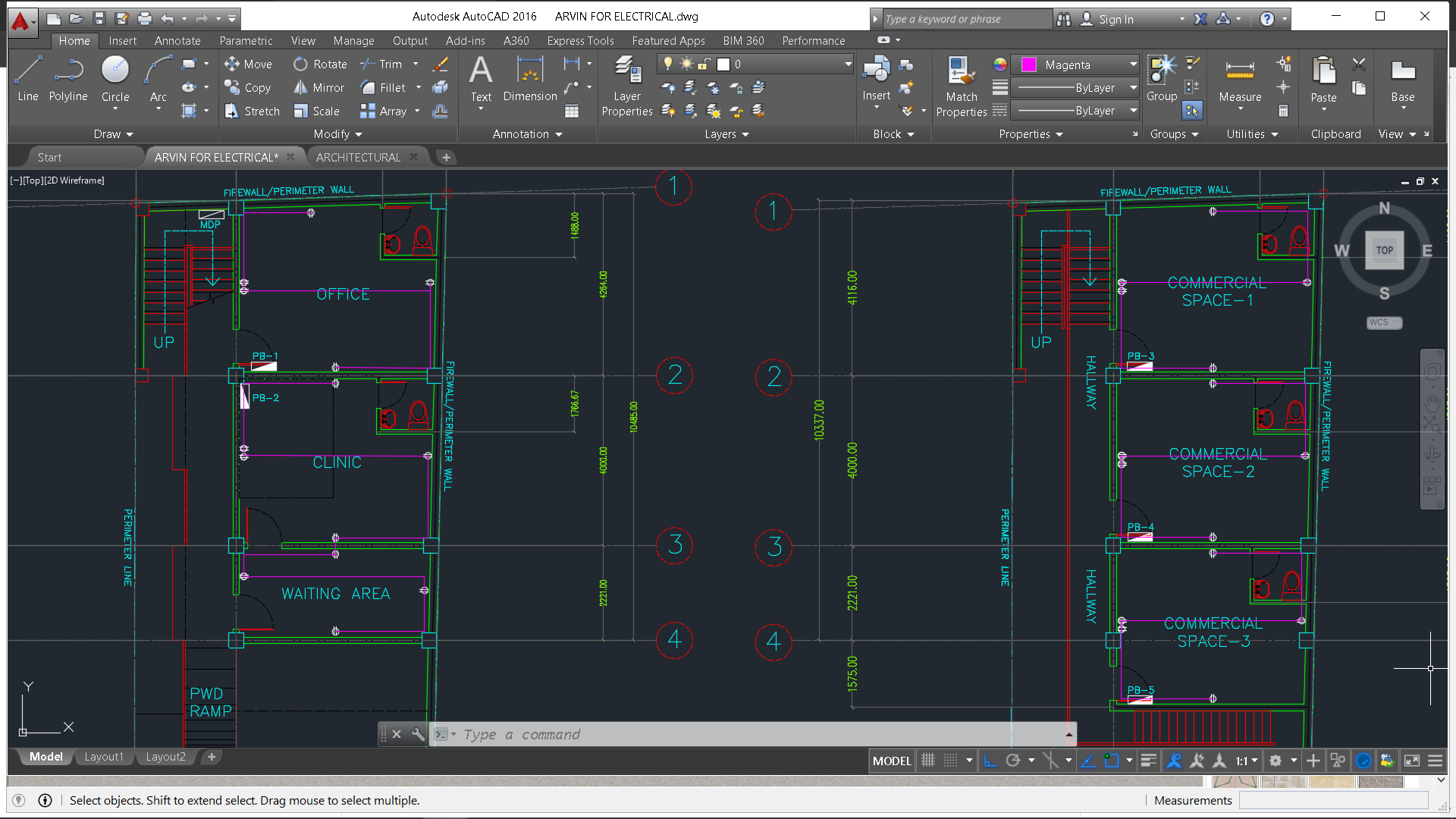This screenshot has height=819, width=1456.
Task: Select the Dimension annotation tool
Action: coord(529,78)
